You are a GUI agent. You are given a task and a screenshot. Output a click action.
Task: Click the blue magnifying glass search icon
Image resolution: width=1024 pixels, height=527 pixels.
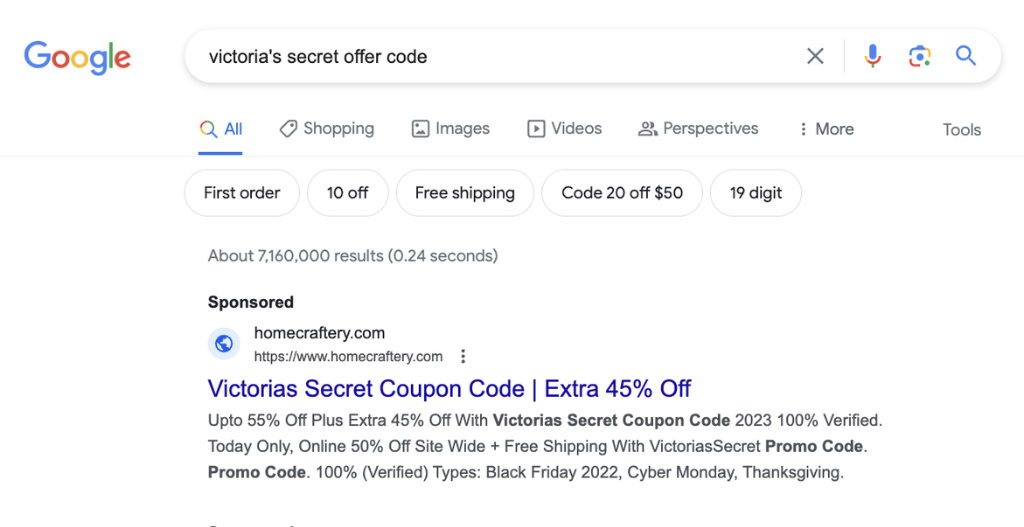pos(965,56)
